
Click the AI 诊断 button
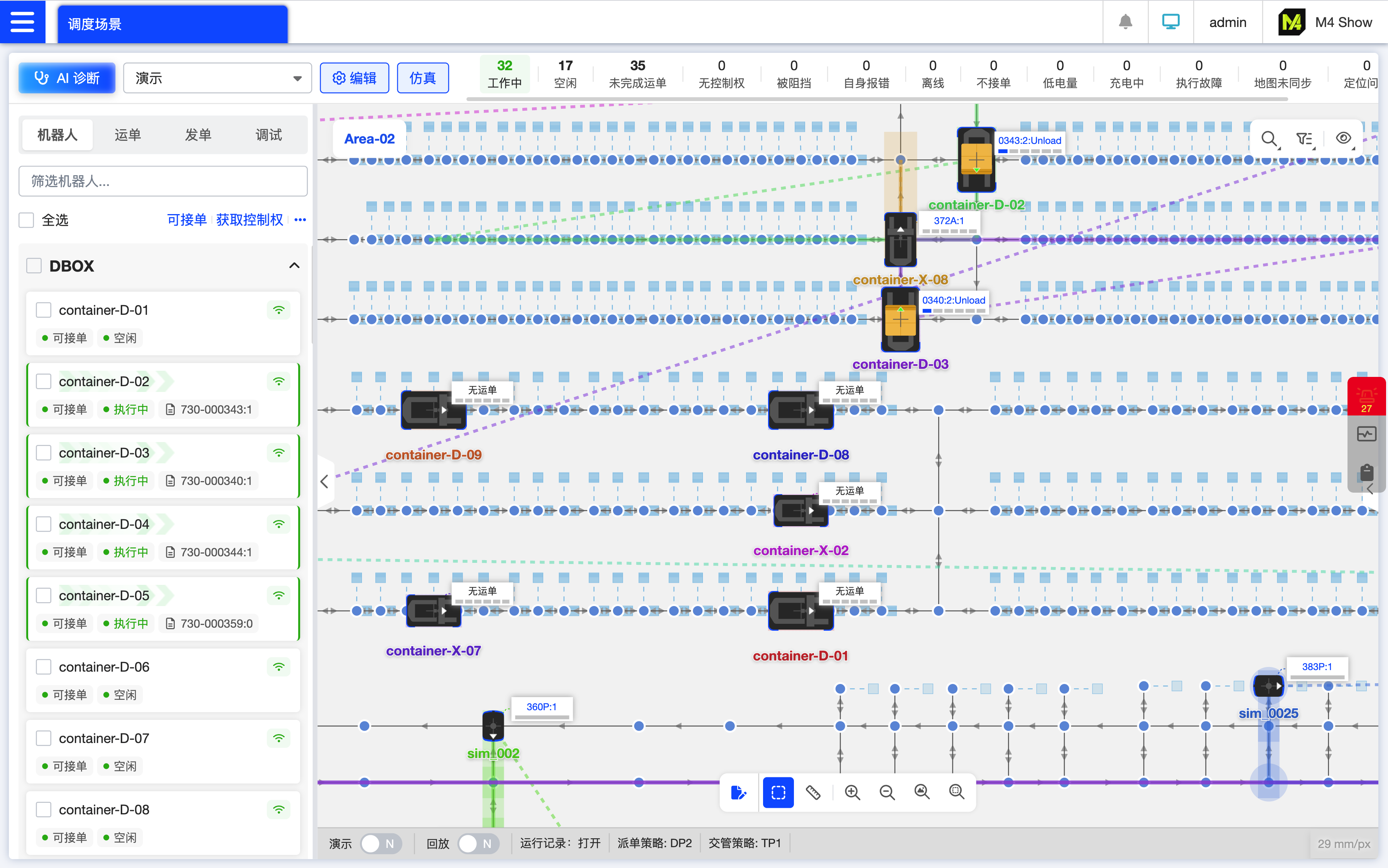(x=67, y=78)
